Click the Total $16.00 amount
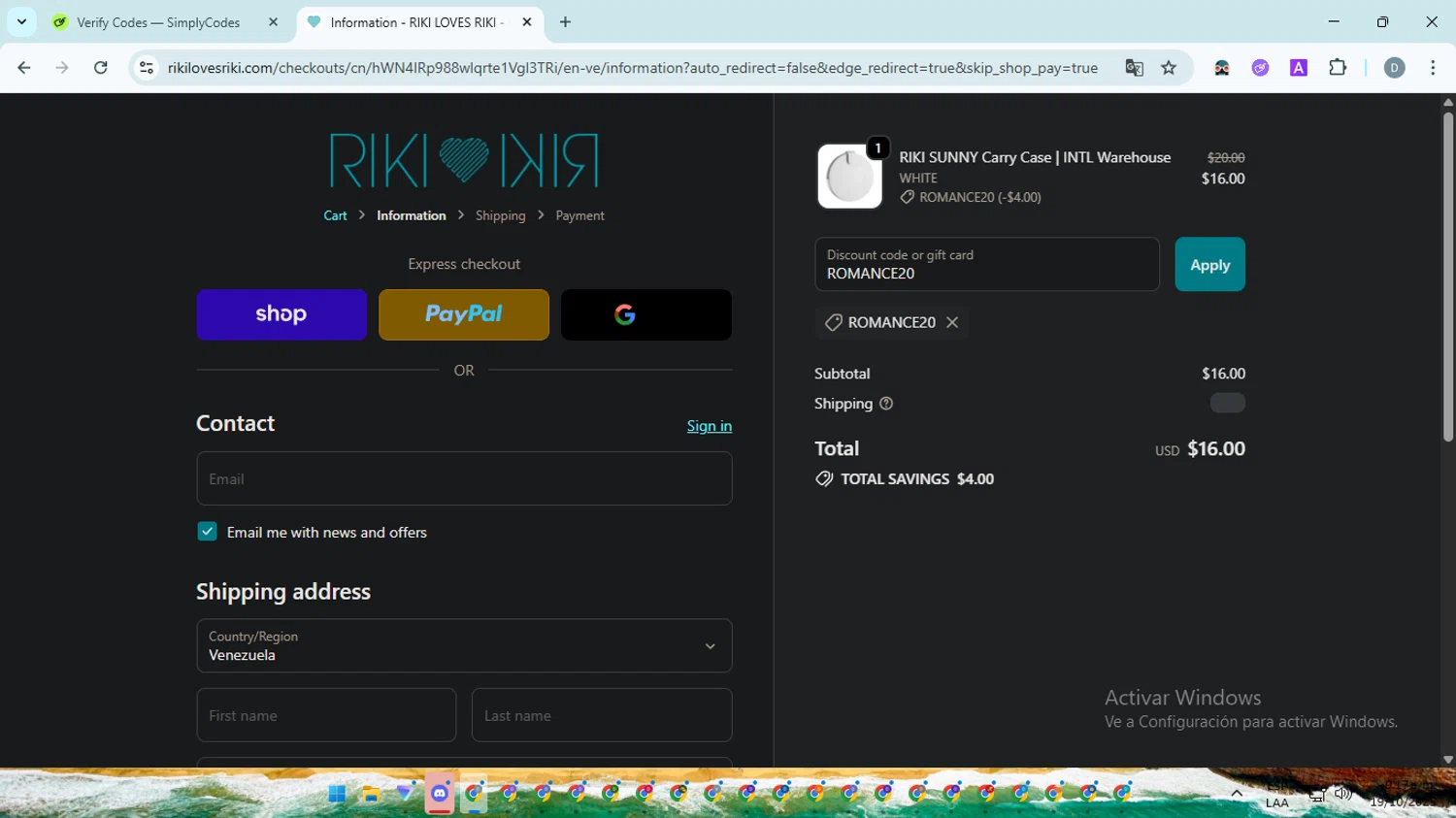The width and height of the screenshot is (1456, 818). 1216,448
